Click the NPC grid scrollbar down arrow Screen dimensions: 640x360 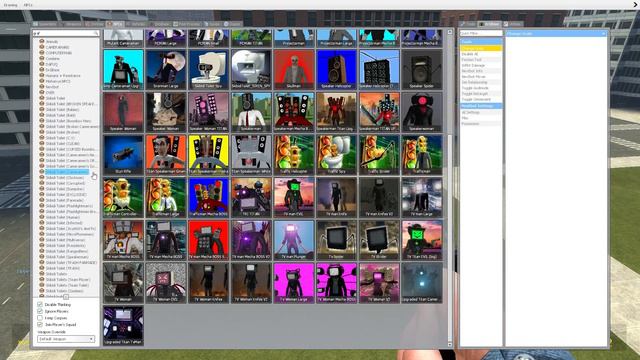pyautogui.click(x=450, y=345)
